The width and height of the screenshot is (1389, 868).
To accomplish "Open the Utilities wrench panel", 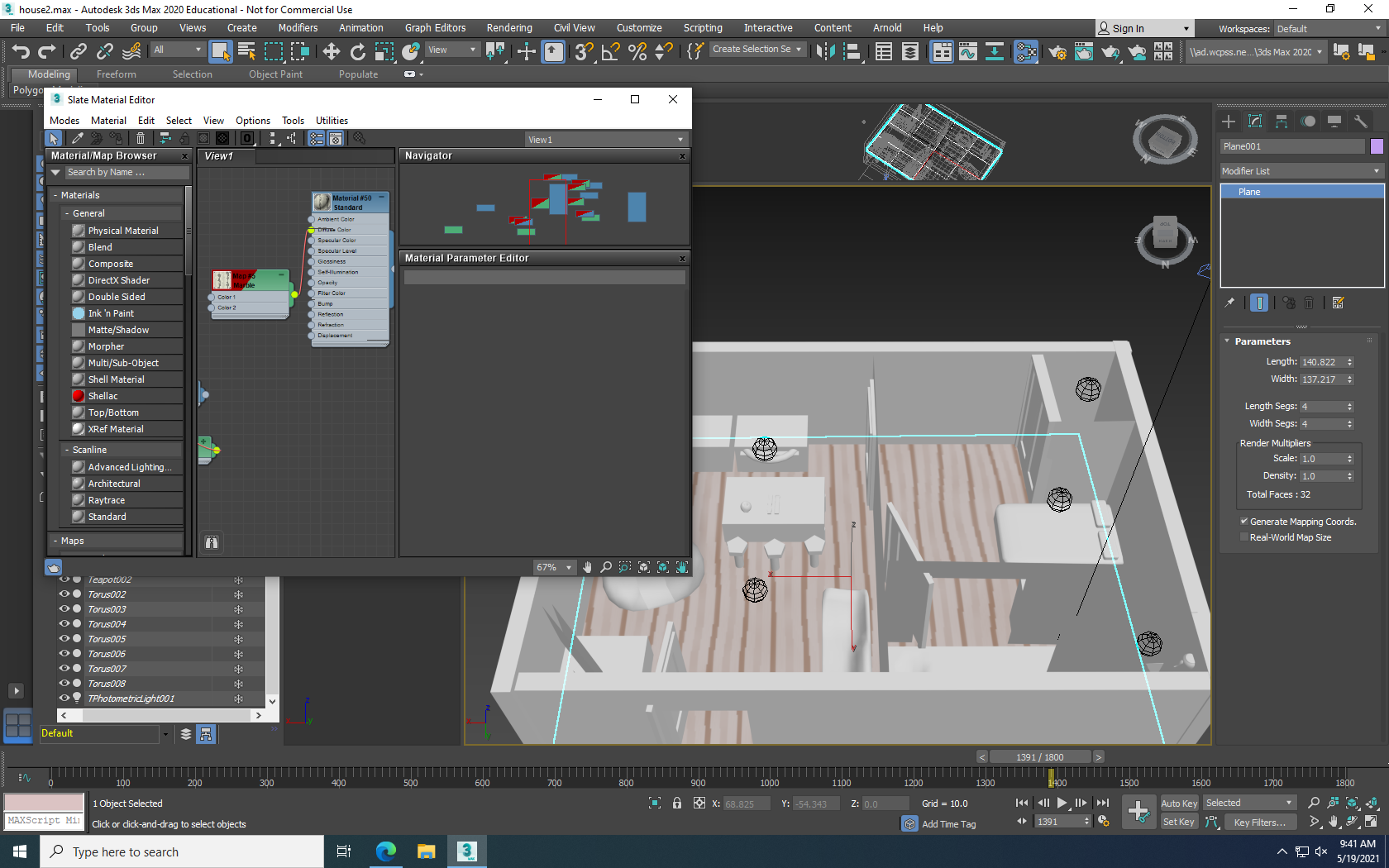I will [1360, 122].
